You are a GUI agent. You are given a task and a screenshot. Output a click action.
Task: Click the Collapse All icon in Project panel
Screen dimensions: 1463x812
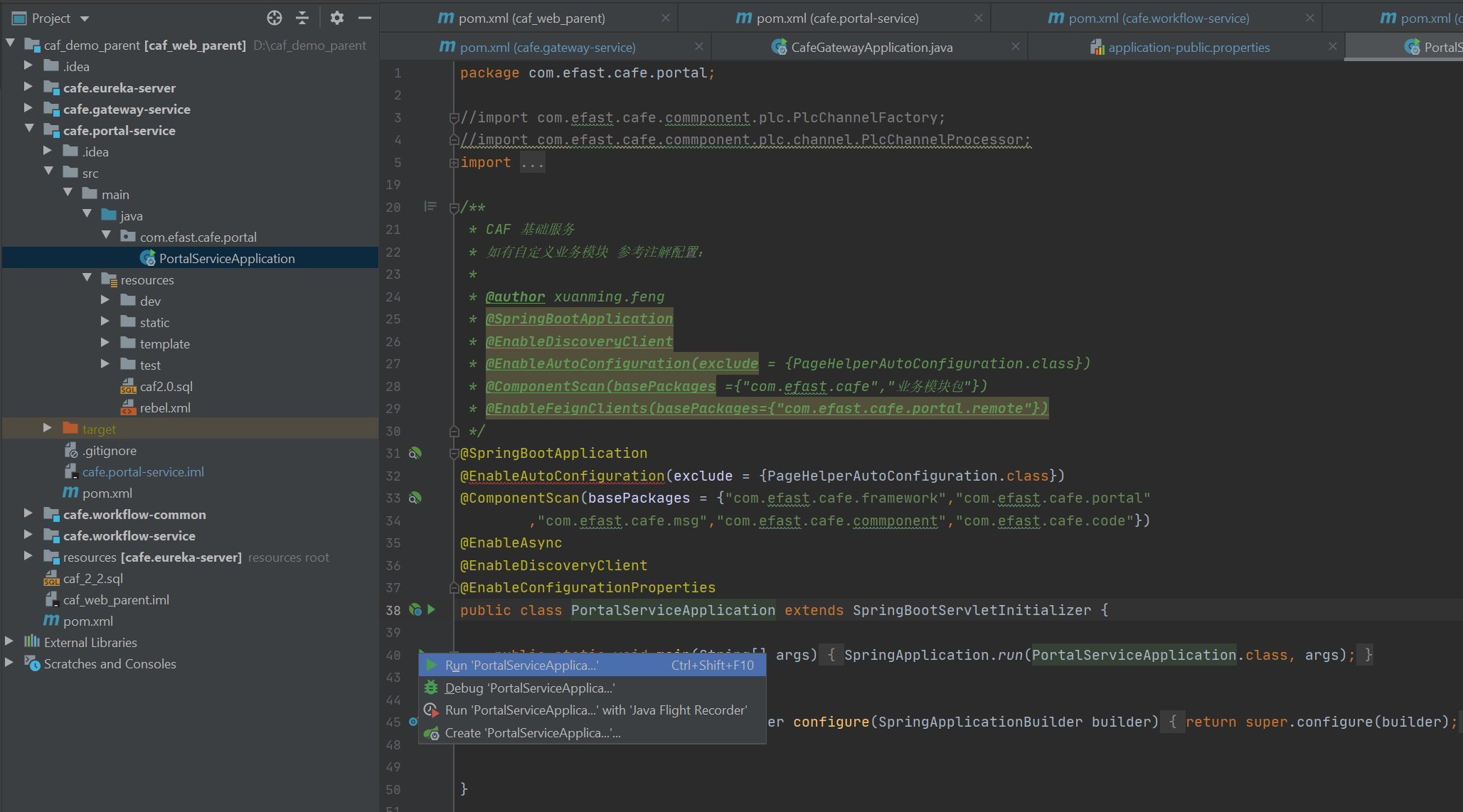302,18
